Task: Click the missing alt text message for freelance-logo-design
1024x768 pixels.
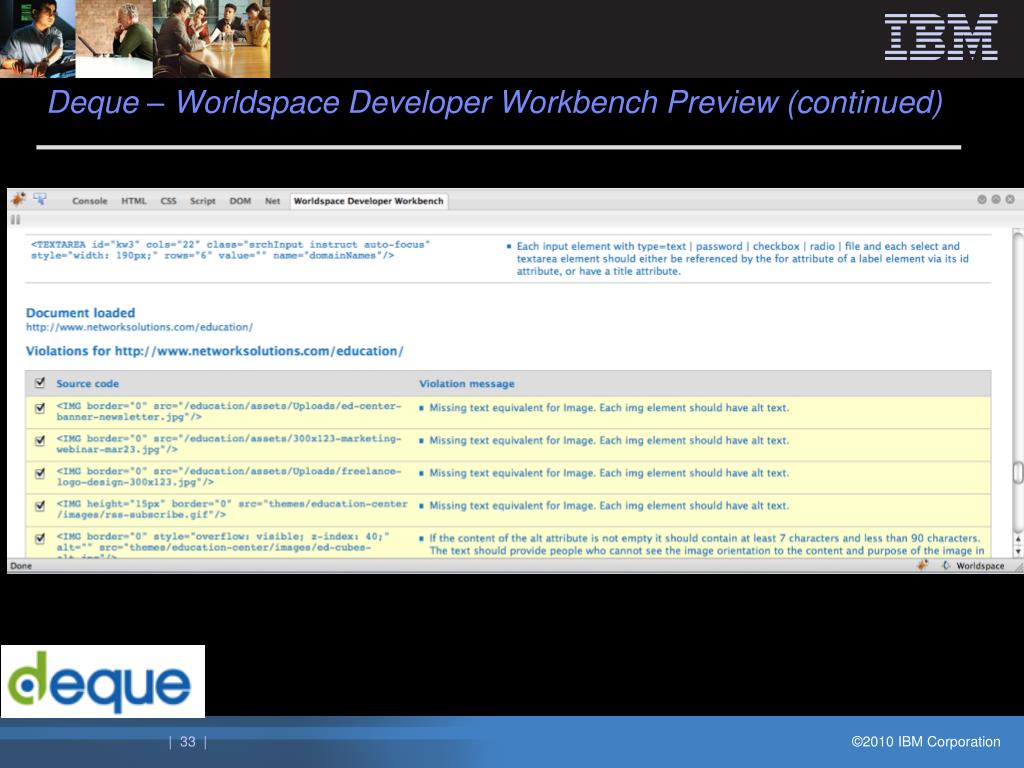Action: [x=609, y=473]
